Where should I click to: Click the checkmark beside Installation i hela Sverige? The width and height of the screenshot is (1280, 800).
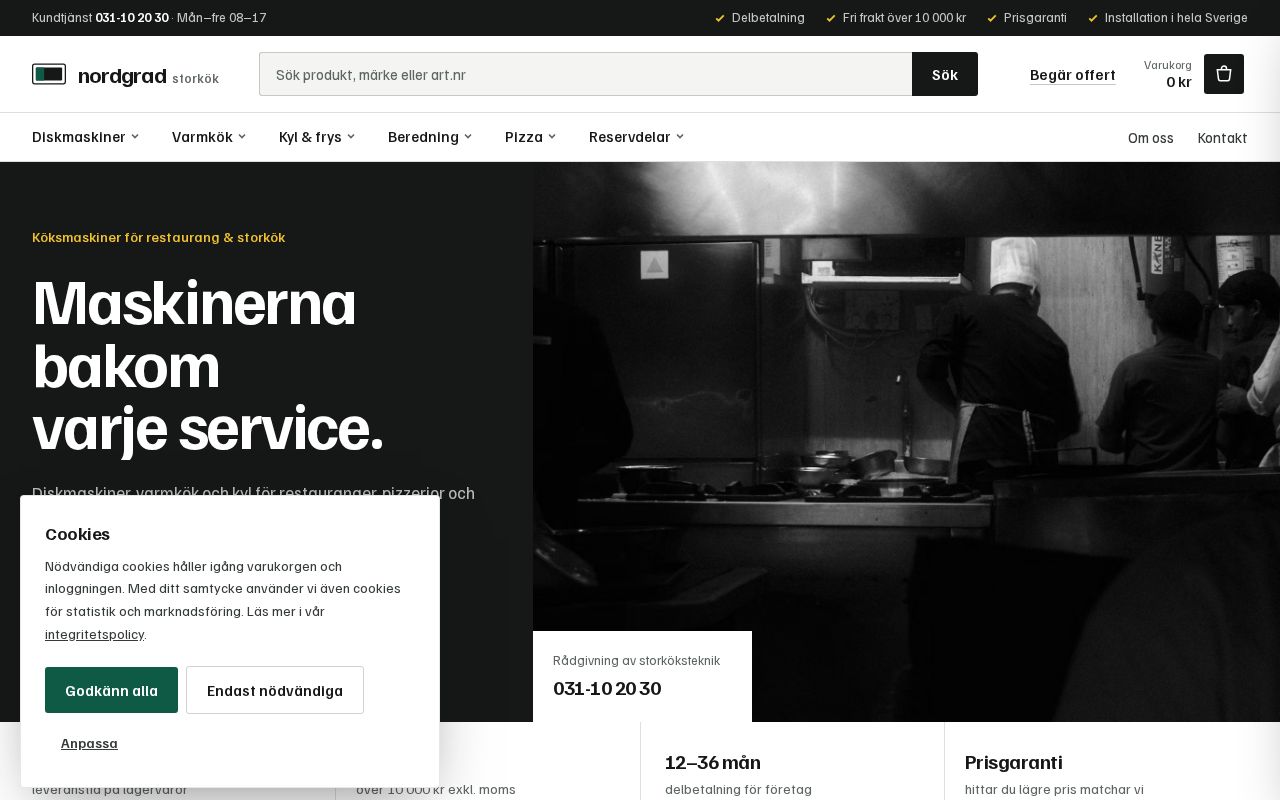pyautogui.click(x=1093, y=18)
